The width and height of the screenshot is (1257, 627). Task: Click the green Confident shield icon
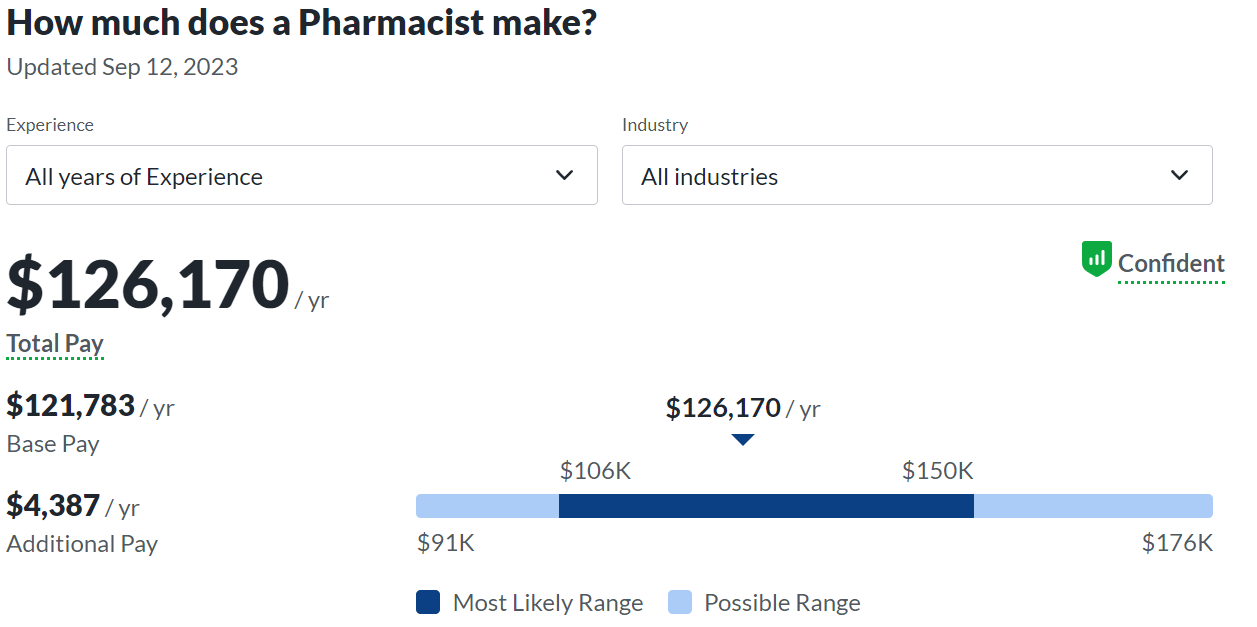tap(1096, 260)
